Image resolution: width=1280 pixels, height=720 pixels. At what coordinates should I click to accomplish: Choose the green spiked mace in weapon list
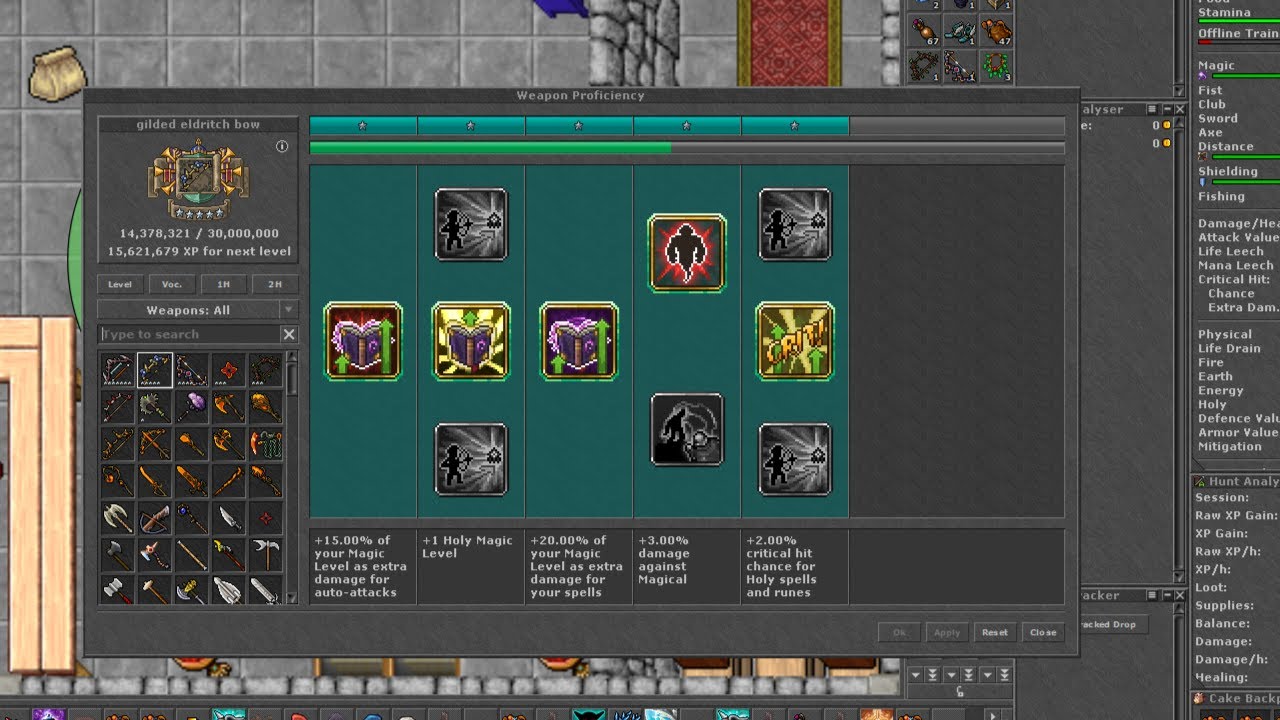point(154,406)
